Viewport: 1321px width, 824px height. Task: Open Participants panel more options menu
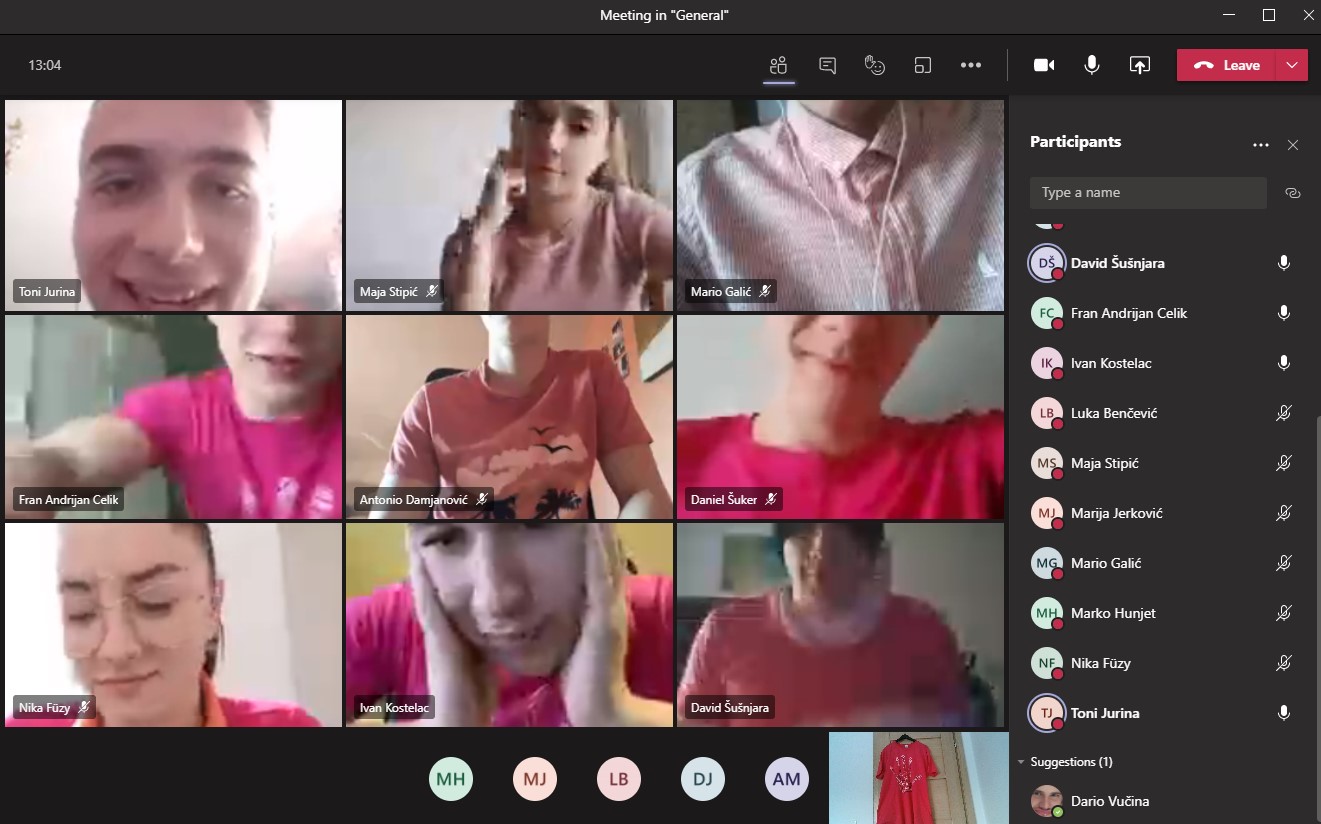[1260, 145]
